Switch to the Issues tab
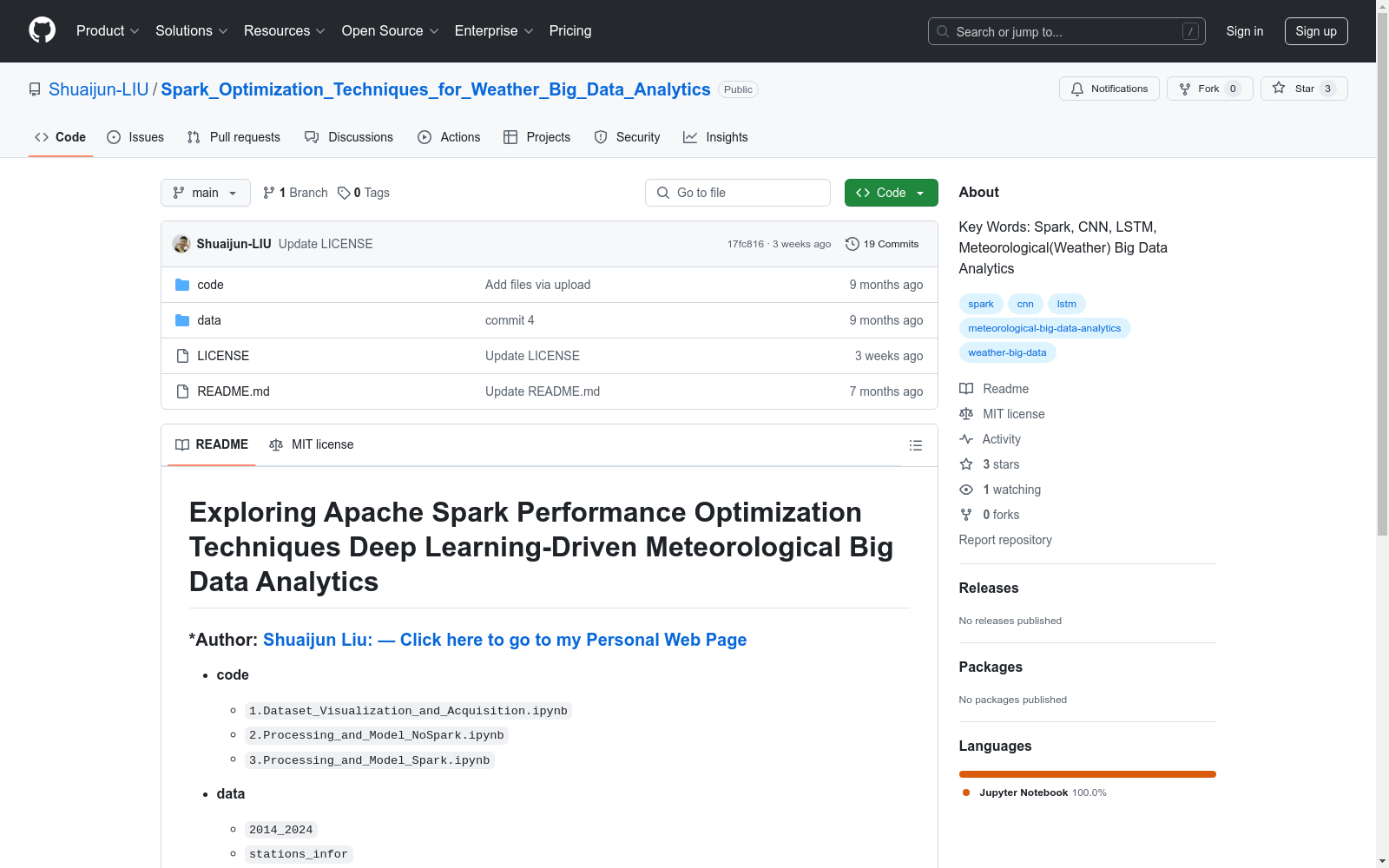The width and height of the screenshot is (1389, 868). [135, 137]
